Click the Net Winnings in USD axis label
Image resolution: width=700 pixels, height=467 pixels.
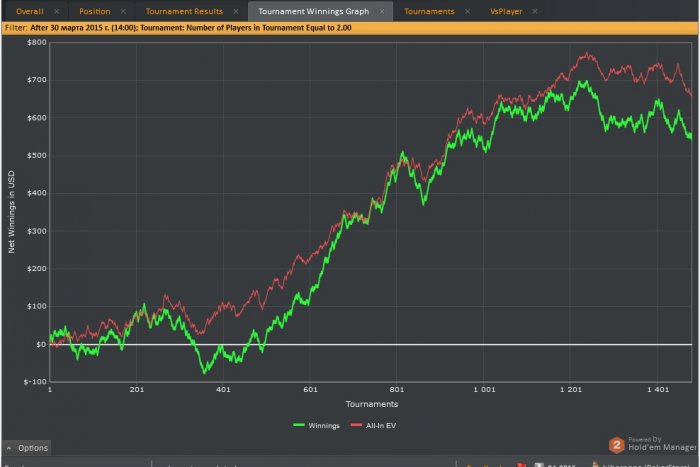pos(12,210)
